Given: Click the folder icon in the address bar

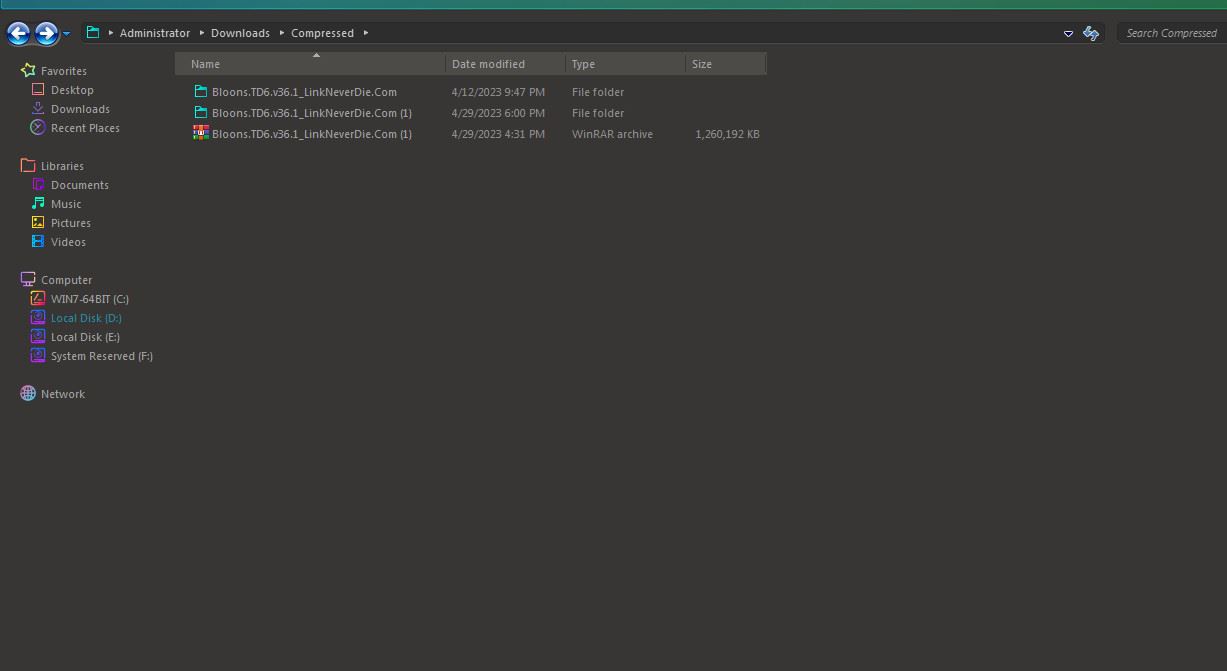Looking at the screenshot, I should click(x=93, y=33).
